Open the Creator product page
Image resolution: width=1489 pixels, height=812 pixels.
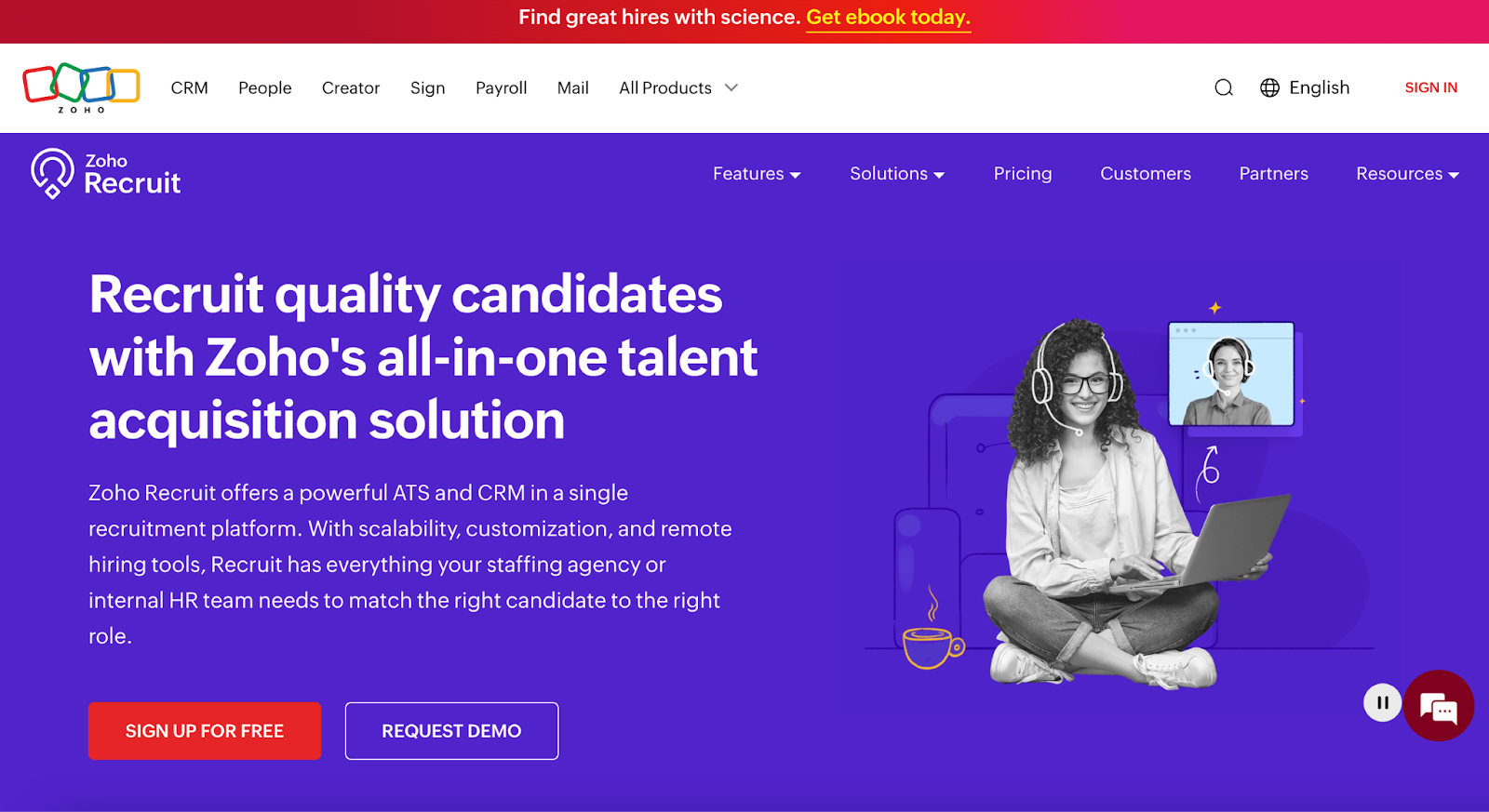pos(351,87)
